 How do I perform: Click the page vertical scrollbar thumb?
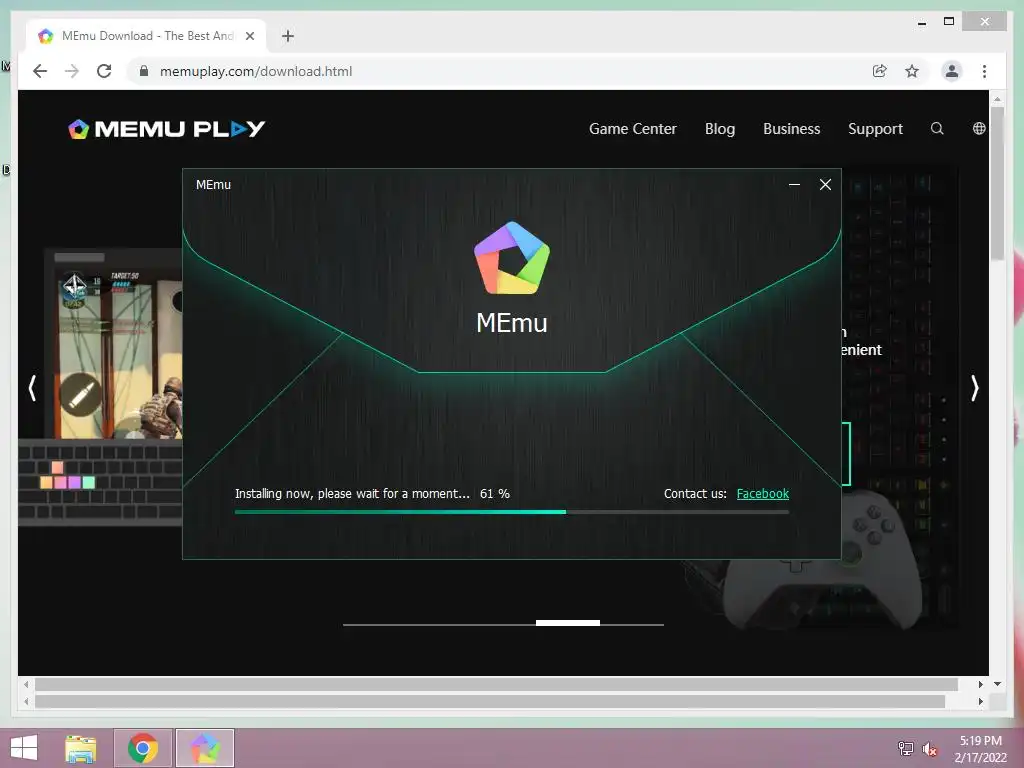click(x=997, y=184)
